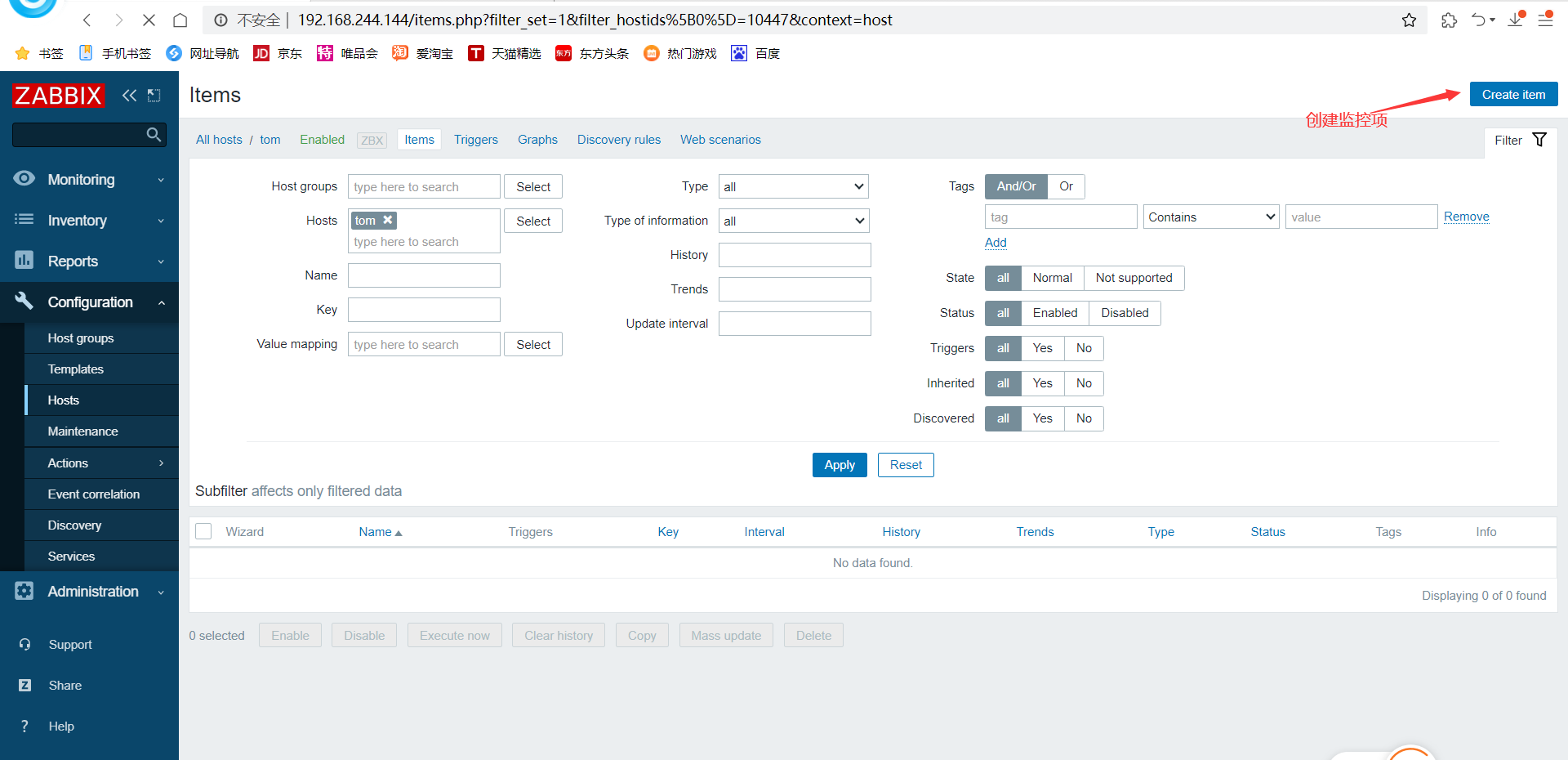
Task: Click the Reports chart icon
Action: 24,261
